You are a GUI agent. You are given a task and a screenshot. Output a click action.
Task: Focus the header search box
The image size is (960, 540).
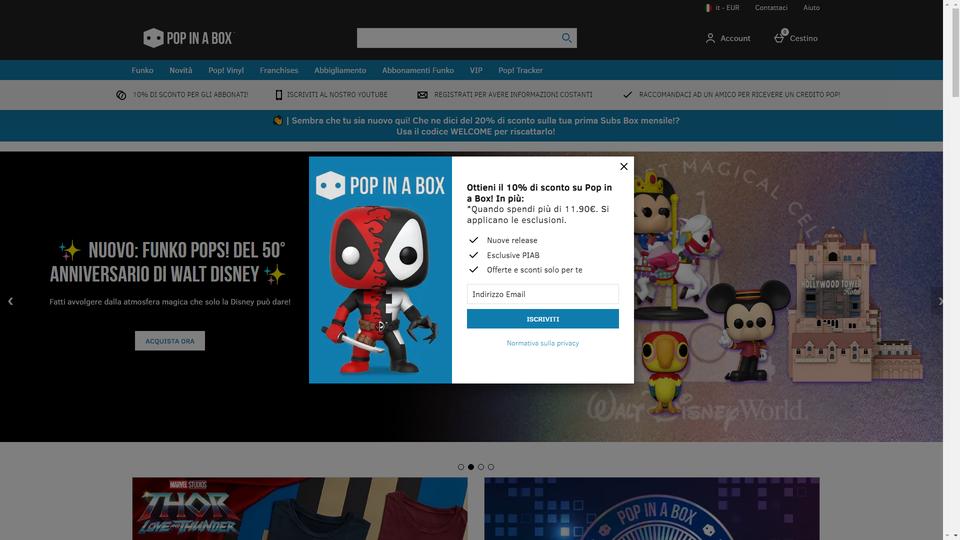coord(458,38)
